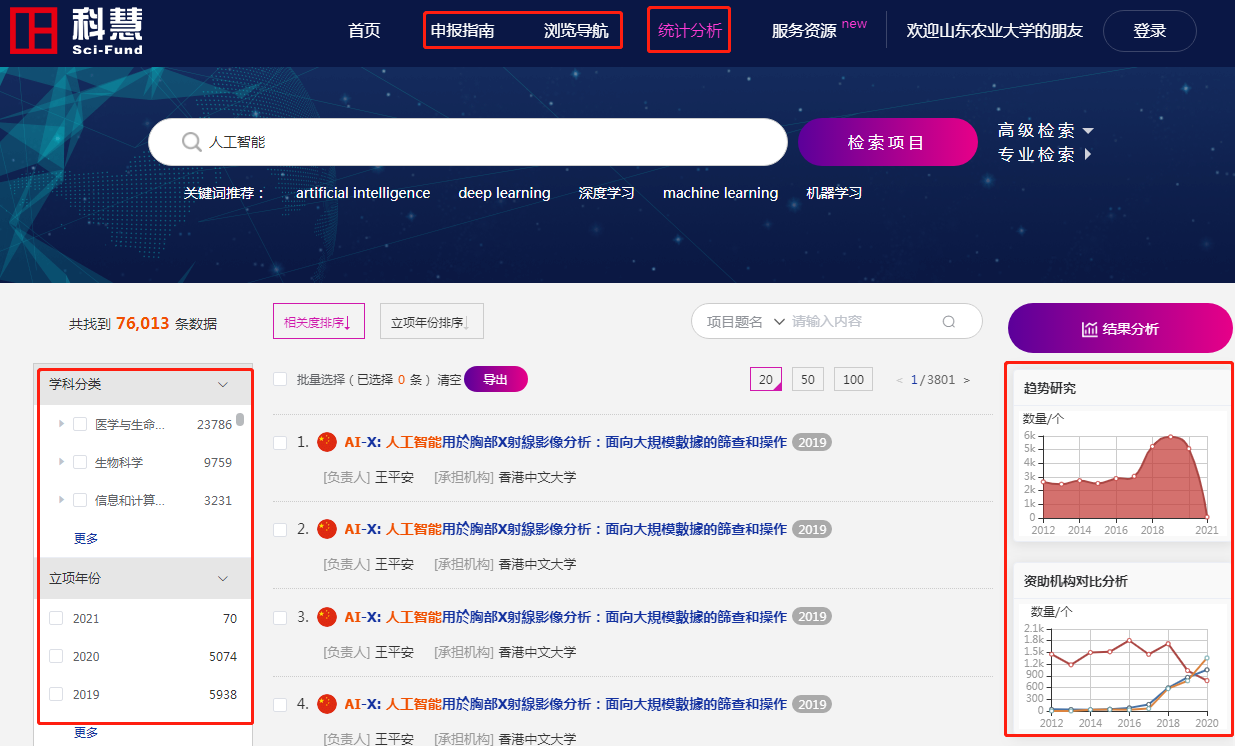Check the 2021 year filter checkbox

[57, 618]
